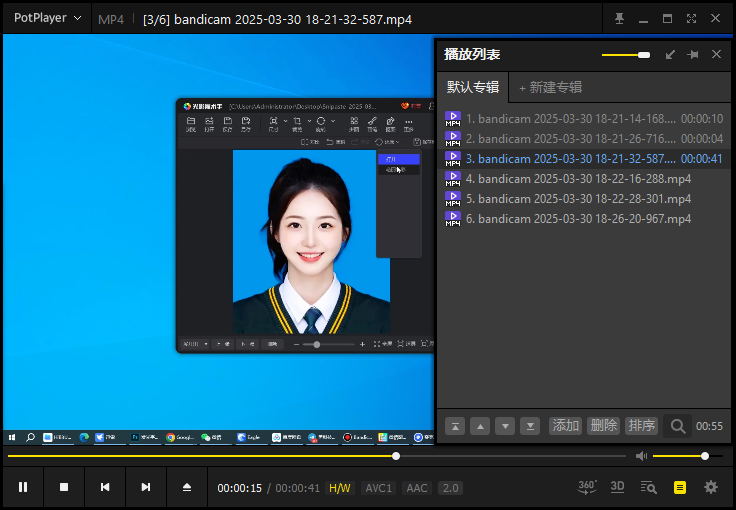Skip to the next file in playlist
This screenshot has width=736, height=510.
pyautogui.click(x=146, y=487)
